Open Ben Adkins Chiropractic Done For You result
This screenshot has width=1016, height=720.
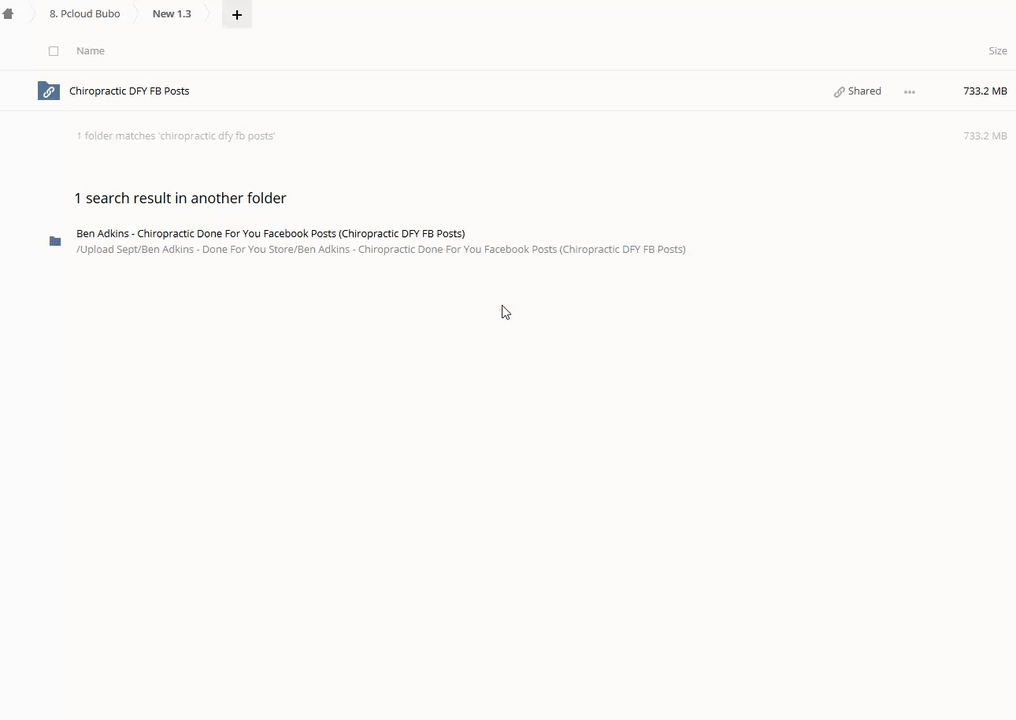coord(270,233)
